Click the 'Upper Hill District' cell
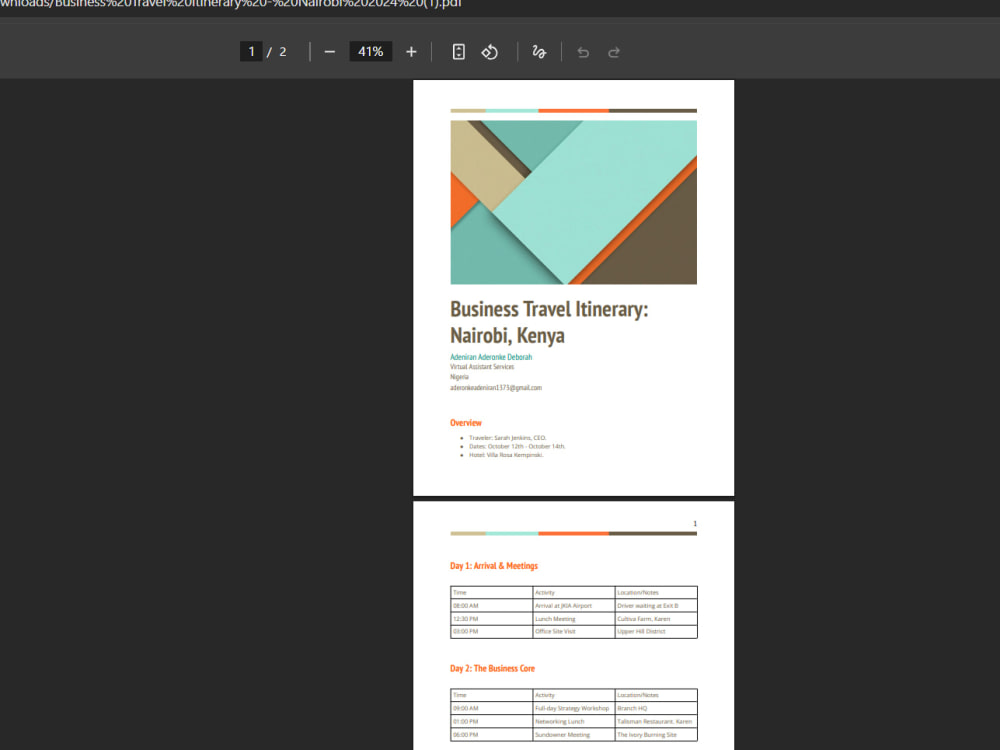Viewport: 1000px width, 750px height. (x=656, y=631)
